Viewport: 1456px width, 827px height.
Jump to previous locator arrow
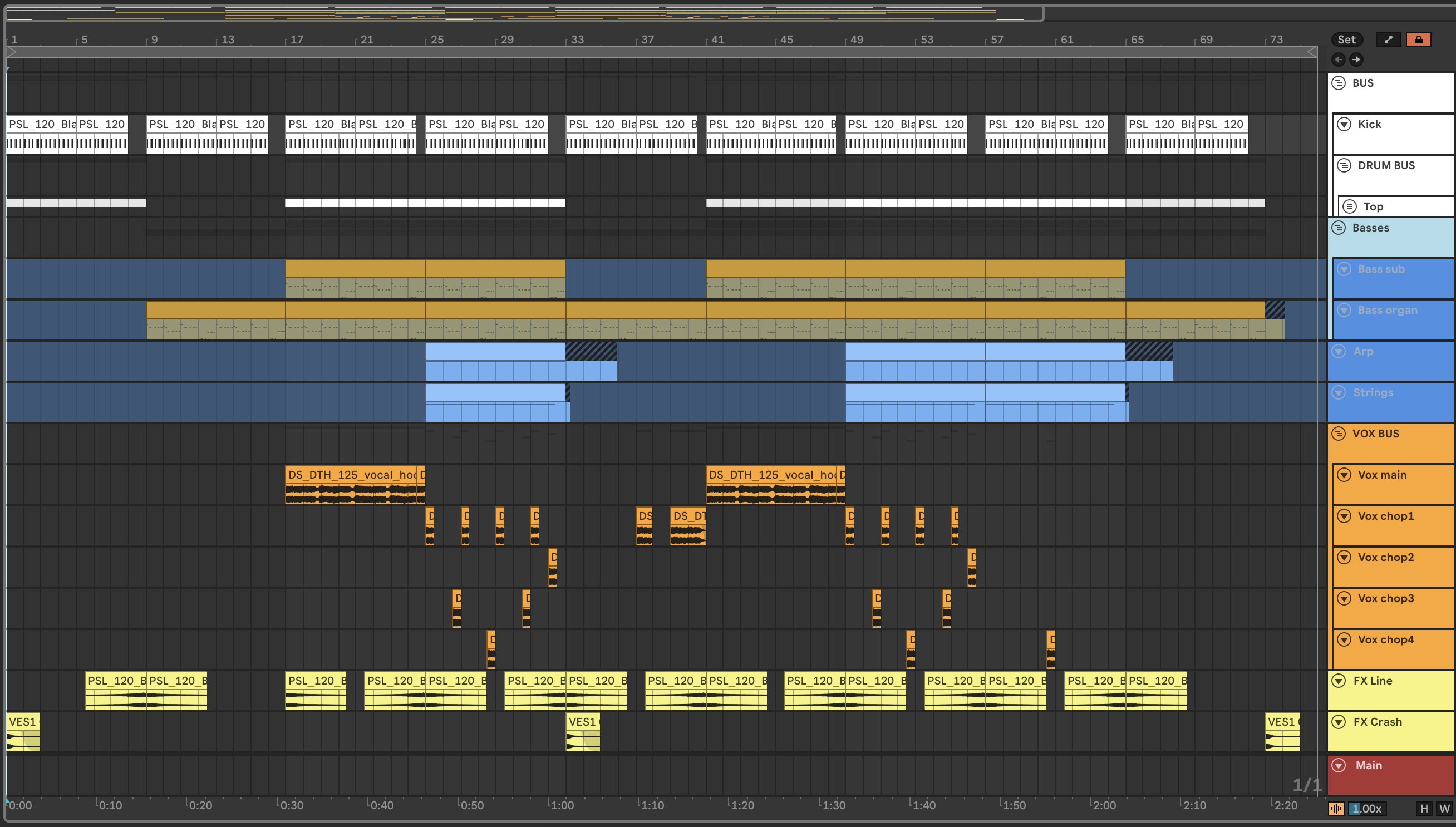tap(1339, 59)
